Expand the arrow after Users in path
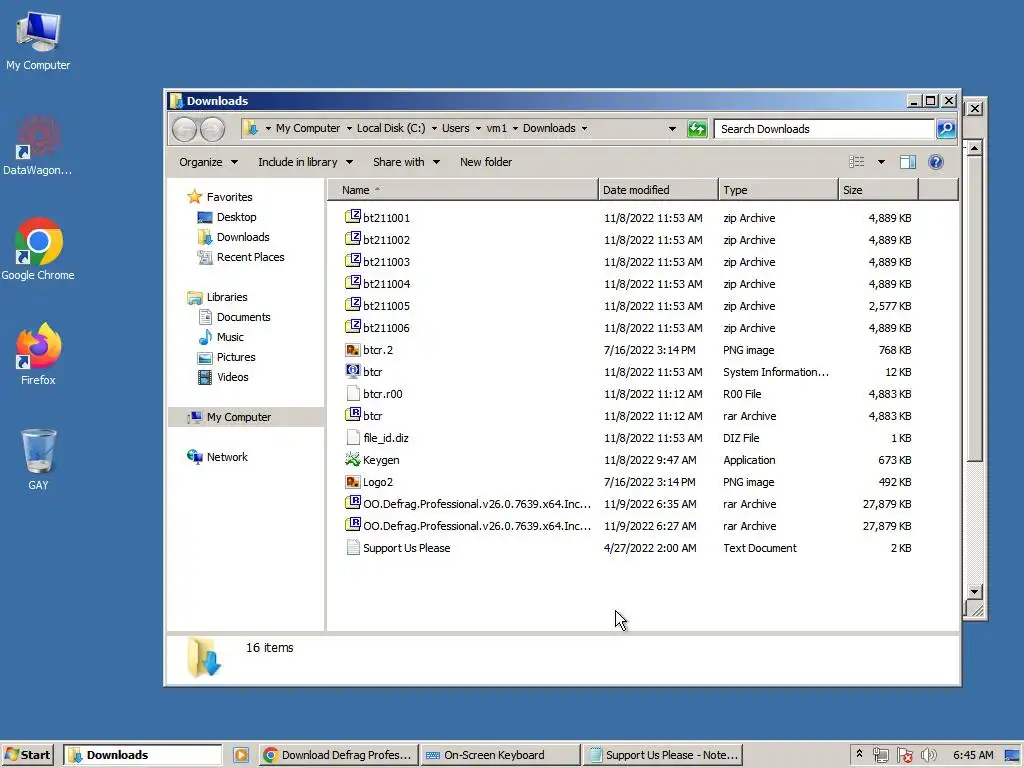This screenshot has height=768, width=1024. (478, 129)
